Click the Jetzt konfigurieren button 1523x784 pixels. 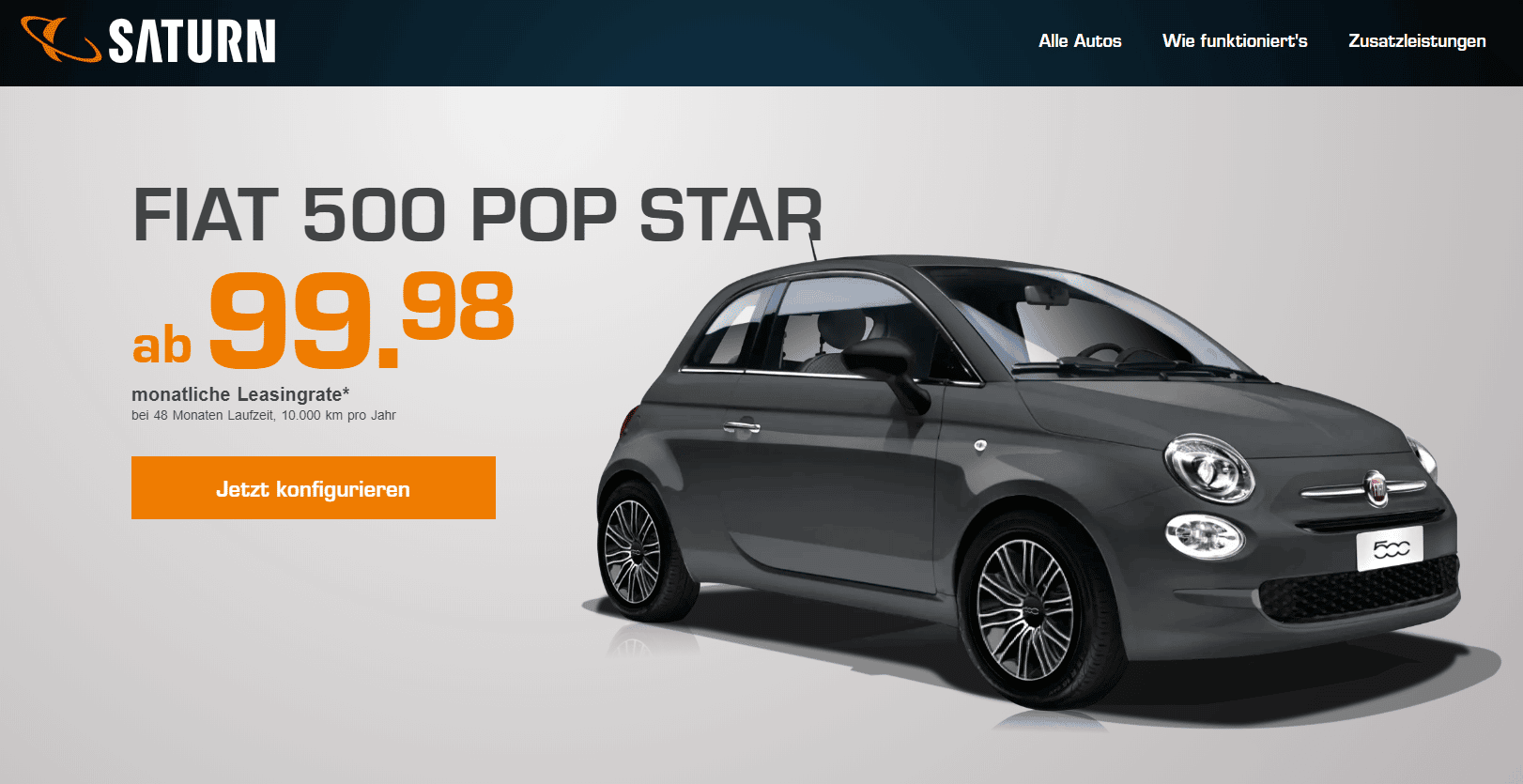(x=314, y=488)
